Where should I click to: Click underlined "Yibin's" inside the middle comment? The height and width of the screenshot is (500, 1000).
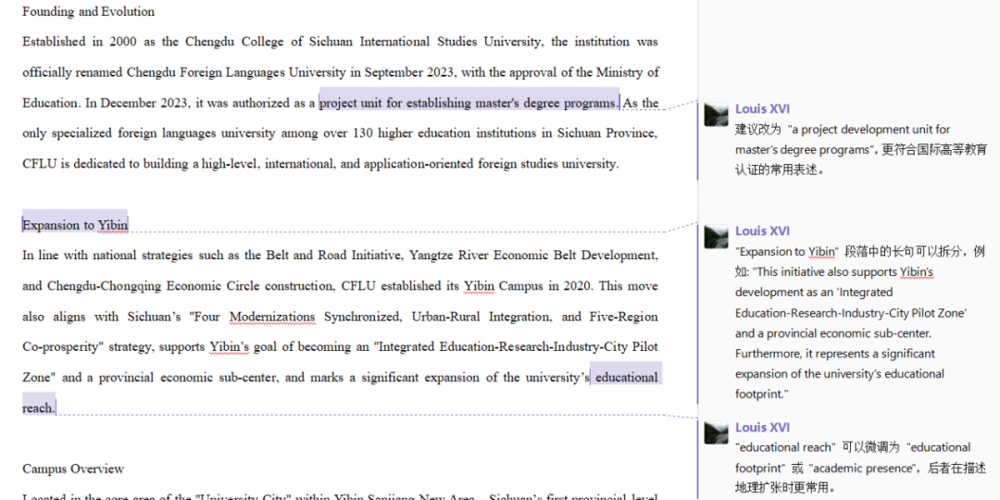(916, 272)
